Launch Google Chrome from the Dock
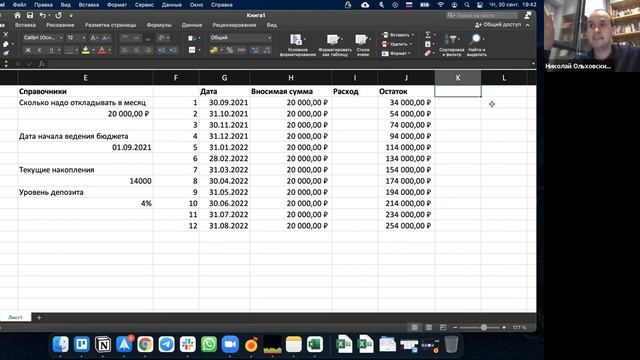The height and width of the screenshot is (360, 640). point(145,344)
